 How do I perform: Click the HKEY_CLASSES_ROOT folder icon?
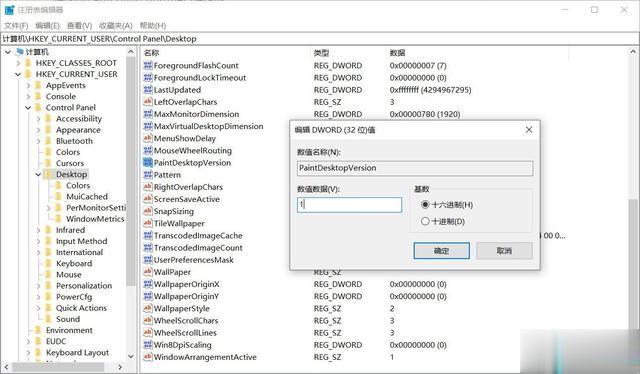pyautogui.click(x=28, y=63)
